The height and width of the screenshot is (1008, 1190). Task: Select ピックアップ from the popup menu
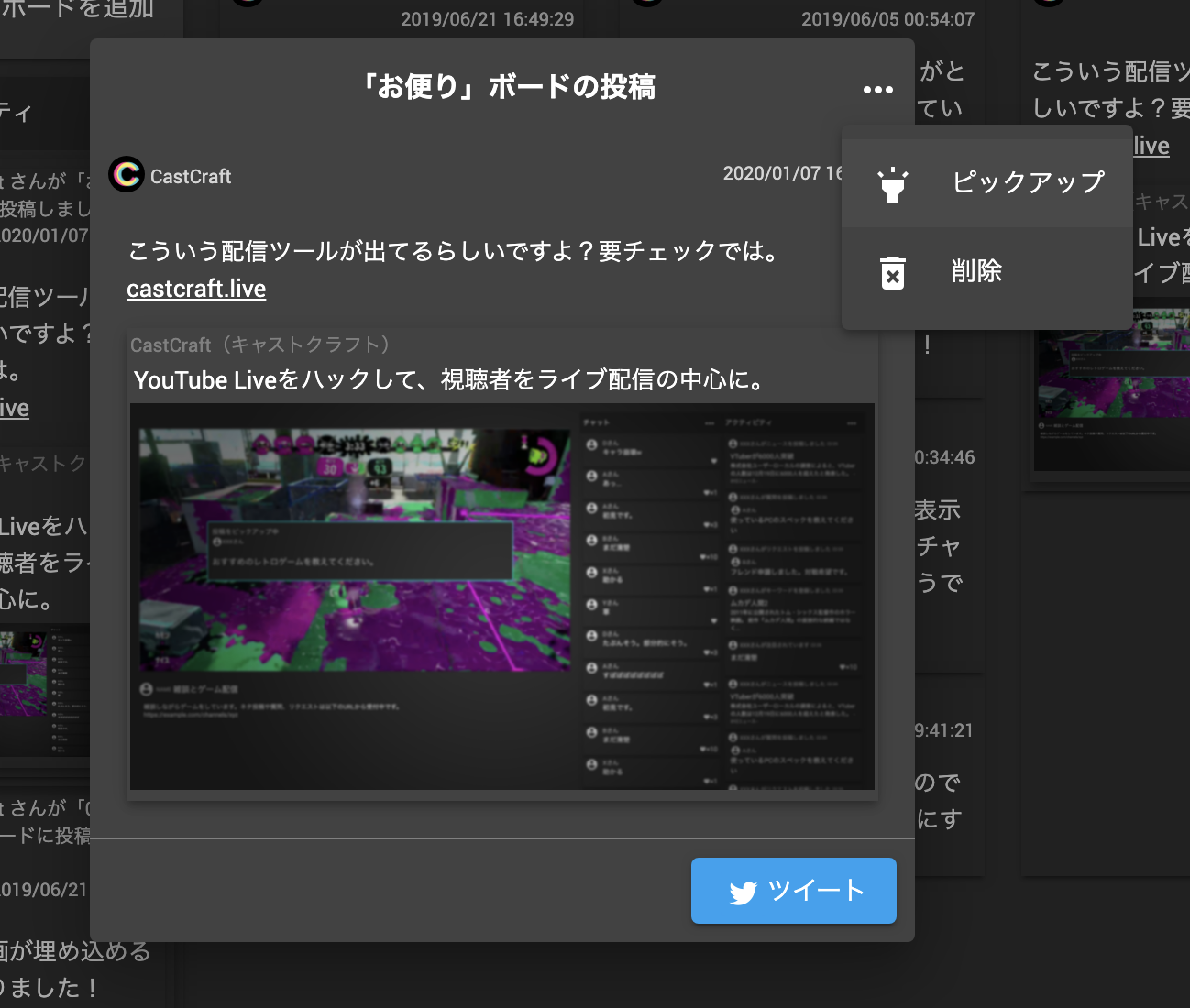987,181
